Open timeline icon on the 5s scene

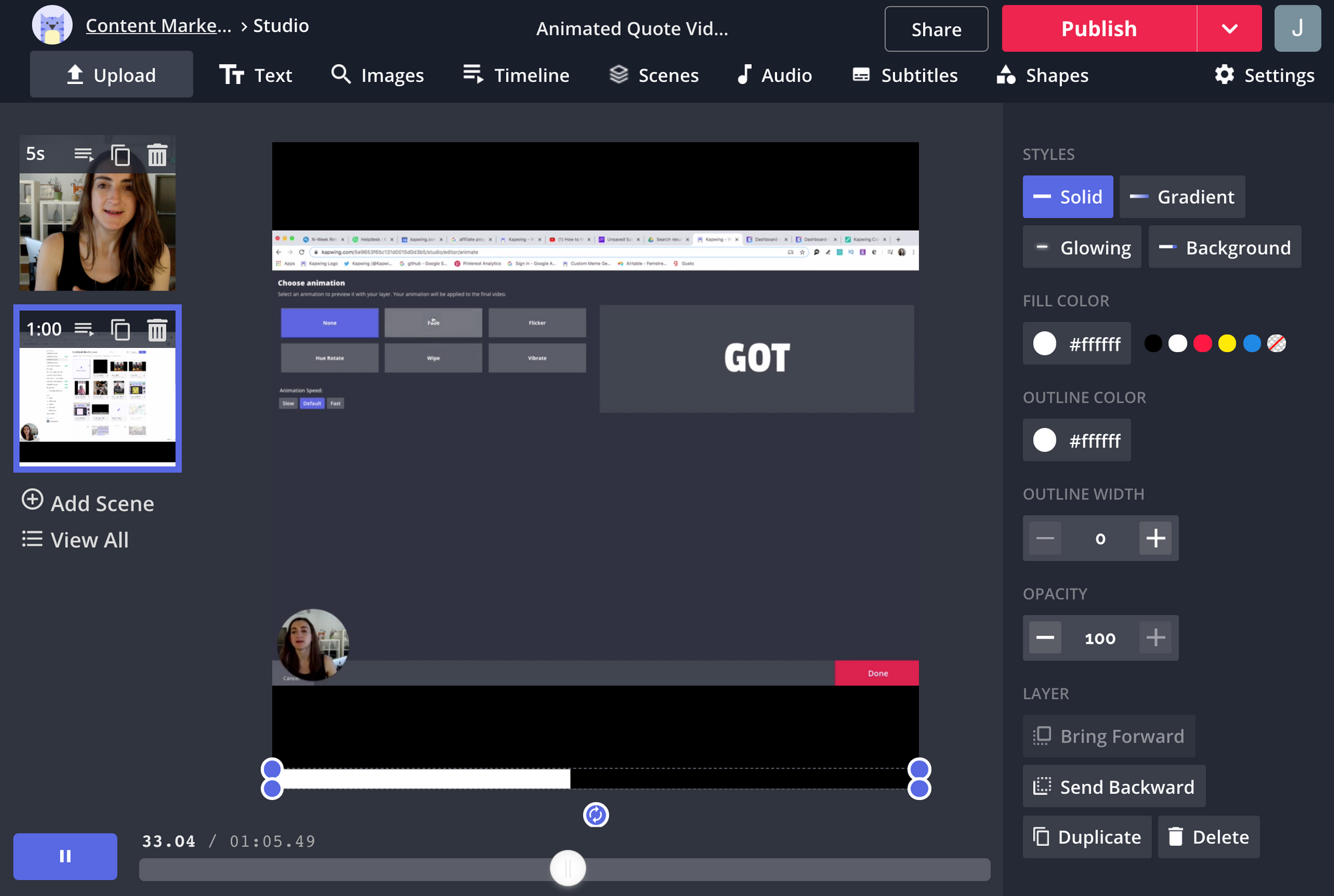point(83,155)
